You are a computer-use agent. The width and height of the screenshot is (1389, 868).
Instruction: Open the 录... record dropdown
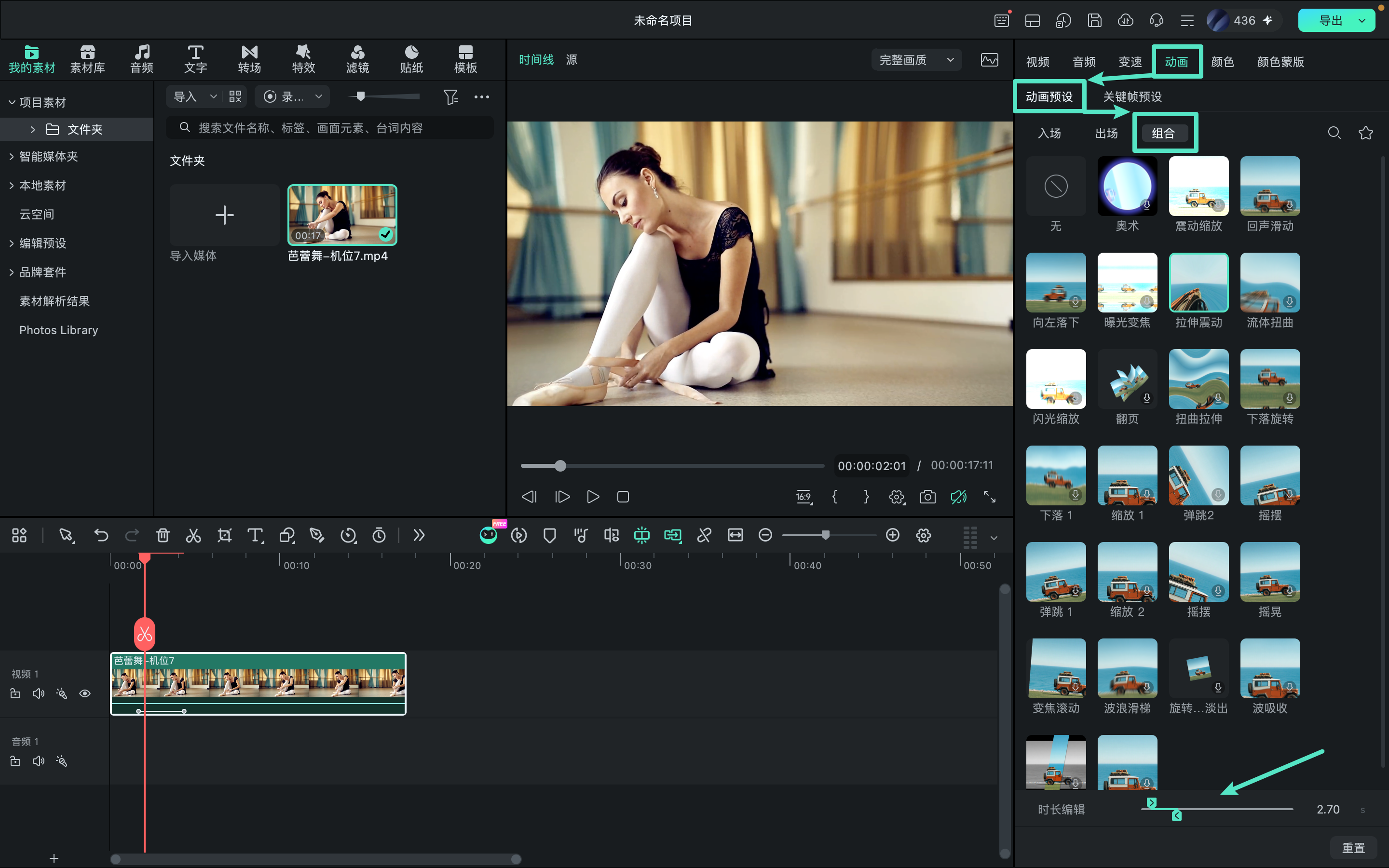(293, 96)
